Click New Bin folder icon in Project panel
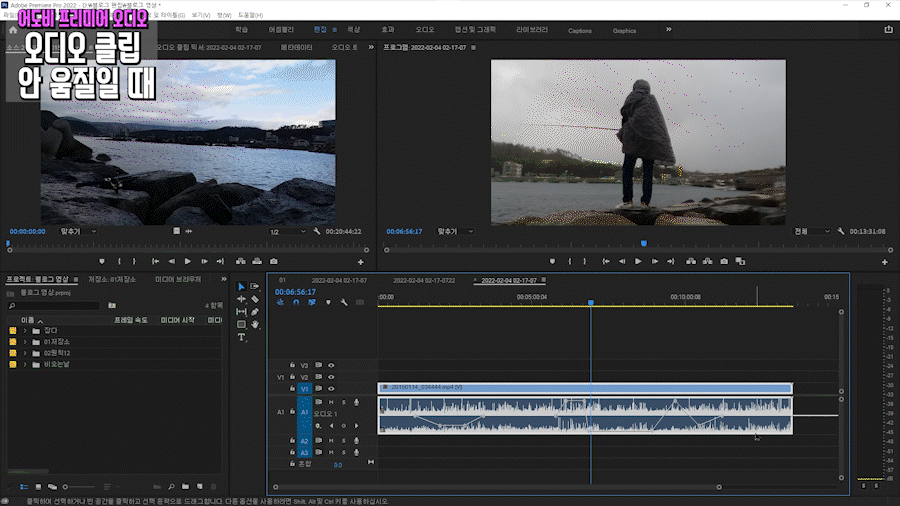 [185, 486]
